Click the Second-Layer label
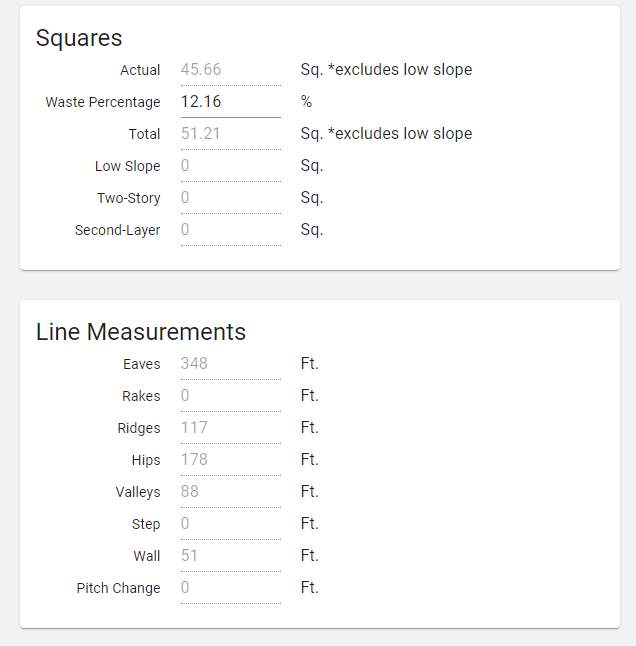The image size is (636, 646). pos(117,230)
